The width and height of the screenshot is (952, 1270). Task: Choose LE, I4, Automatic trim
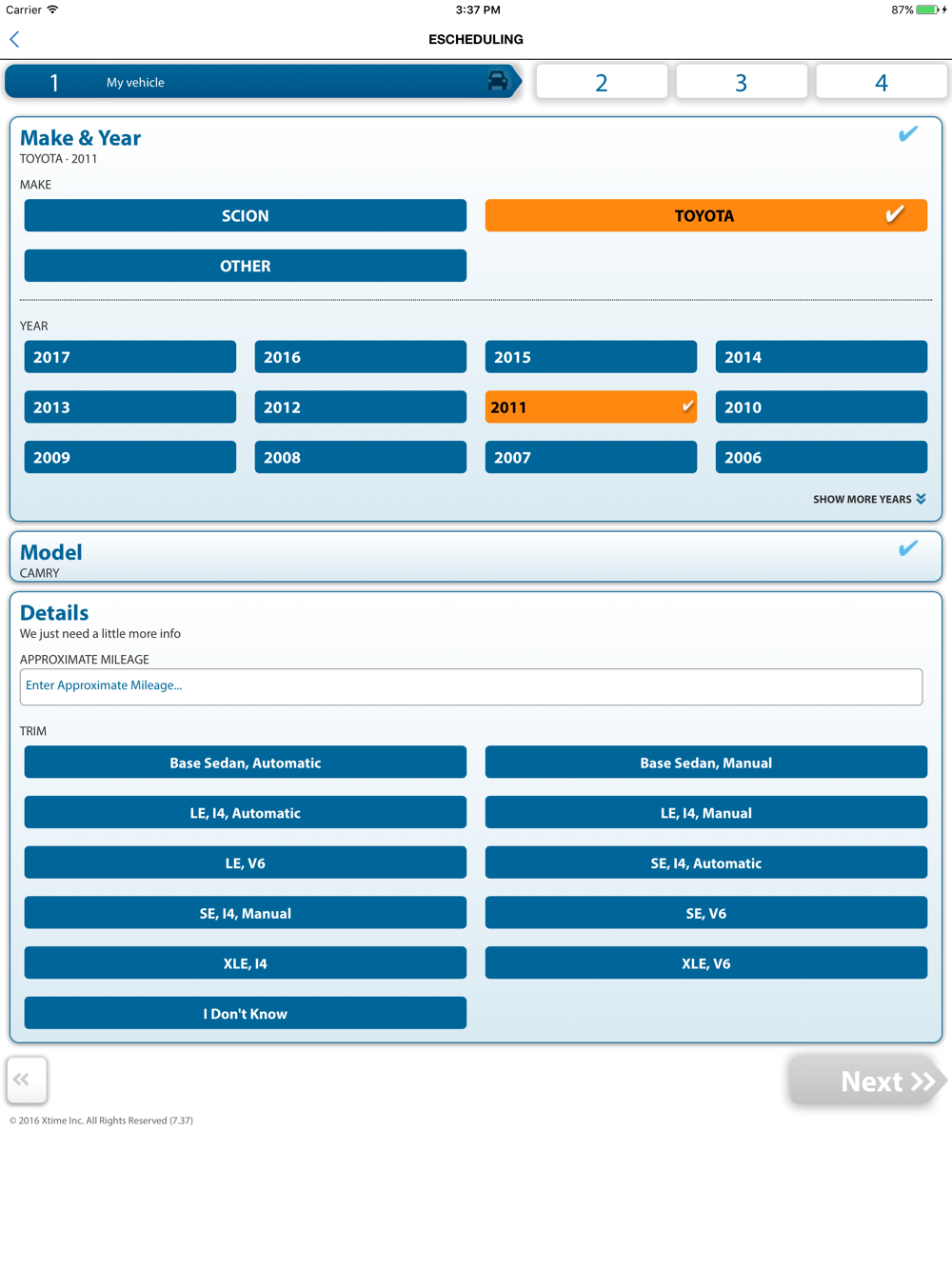[x=246, y=813]
